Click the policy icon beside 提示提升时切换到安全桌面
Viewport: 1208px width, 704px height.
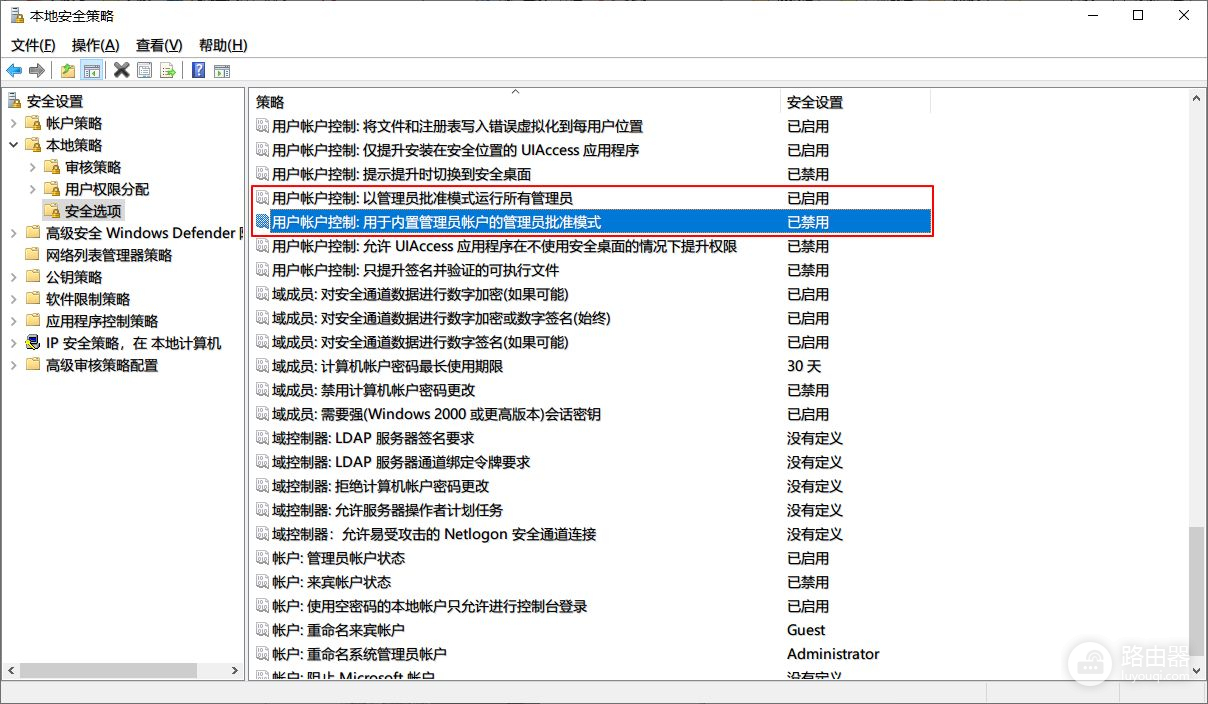pos(263,174)
